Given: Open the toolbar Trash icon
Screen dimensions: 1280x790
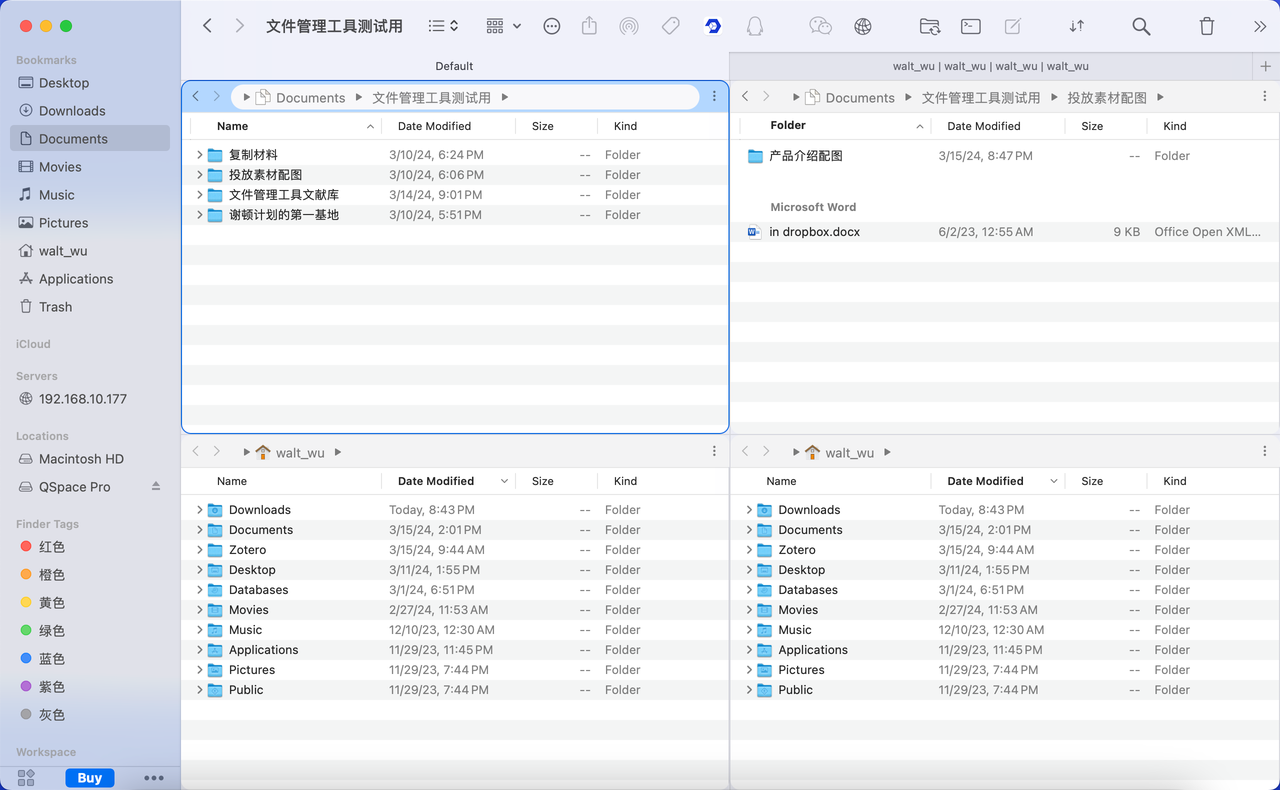Looking at the screenshot, I should (1207, 26).
